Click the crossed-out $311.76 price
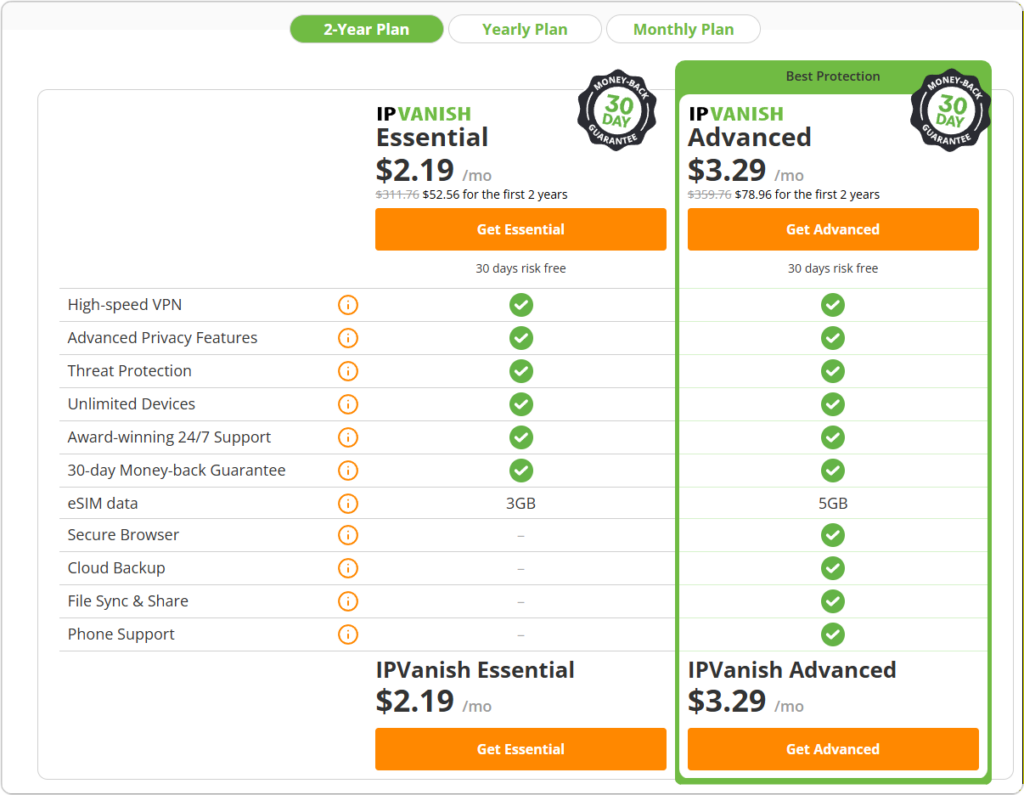1024x795 pixels. click(396, 194)
